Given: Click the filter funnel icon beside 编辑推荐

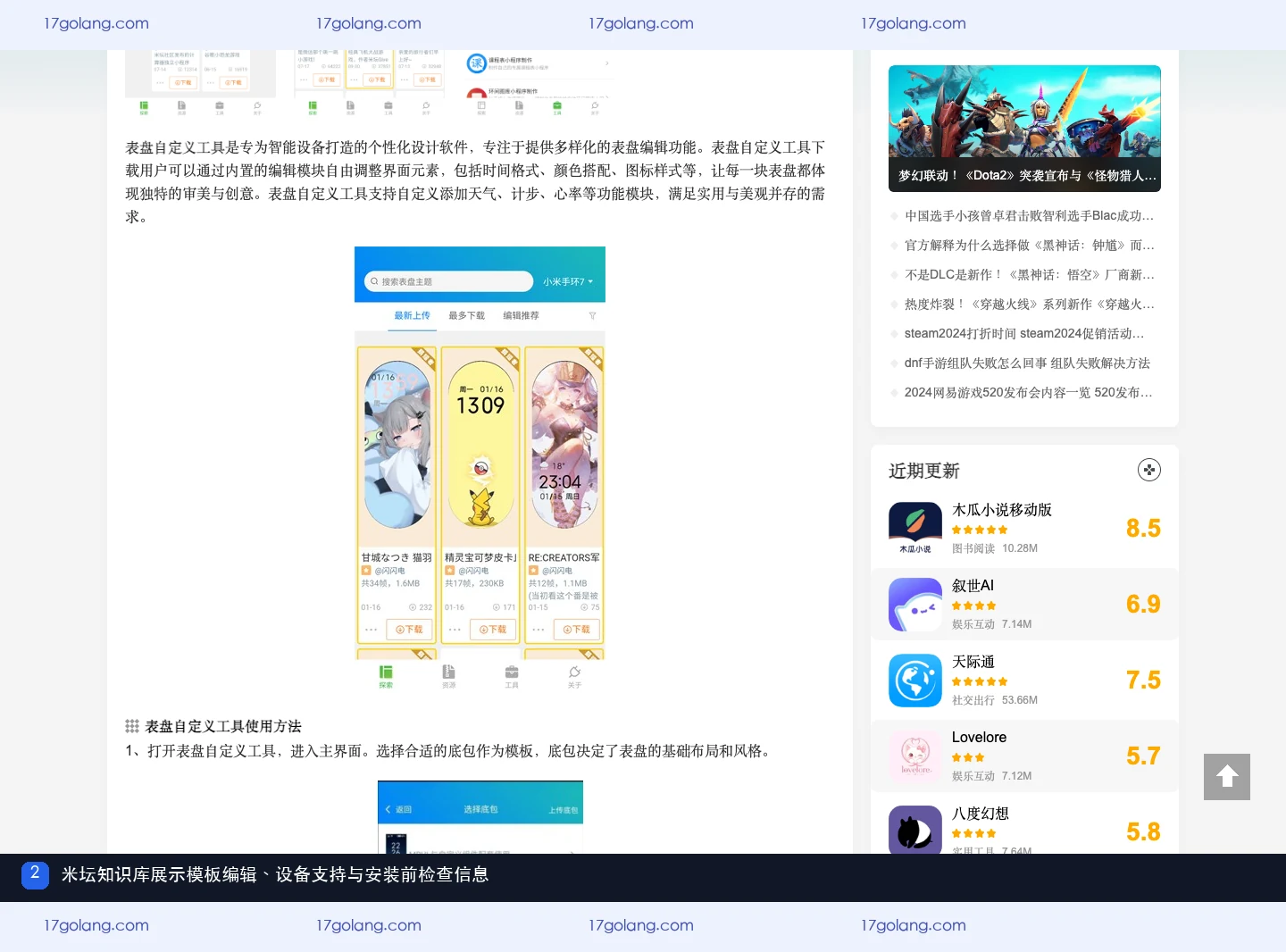Looking at the screenshot, I should click(x=592, y=316).
